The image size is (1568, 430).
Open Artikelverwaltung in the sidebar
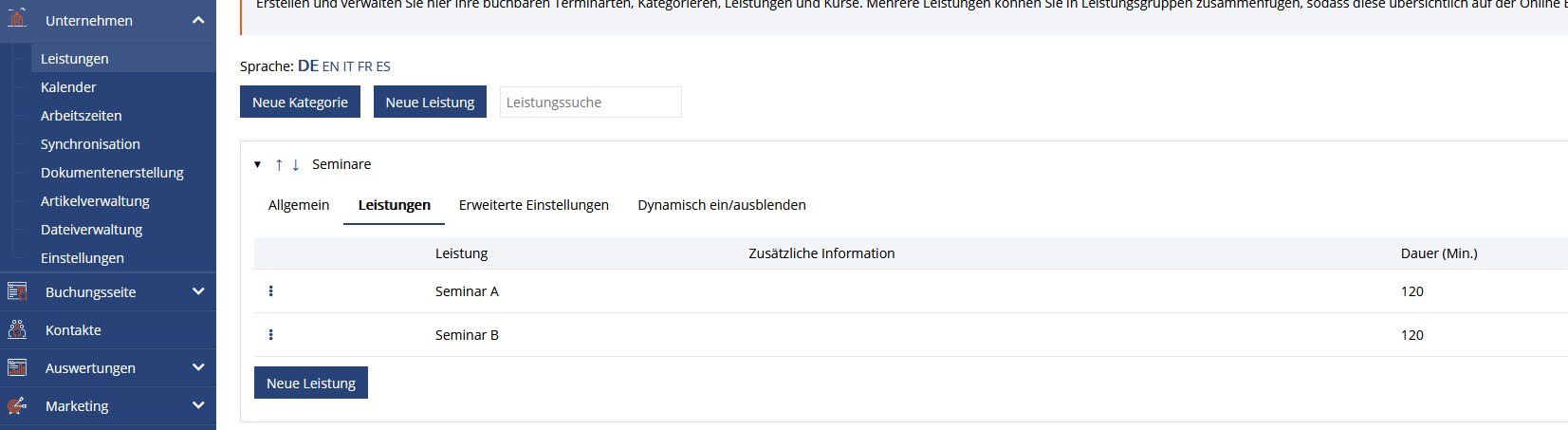point(95,201)
